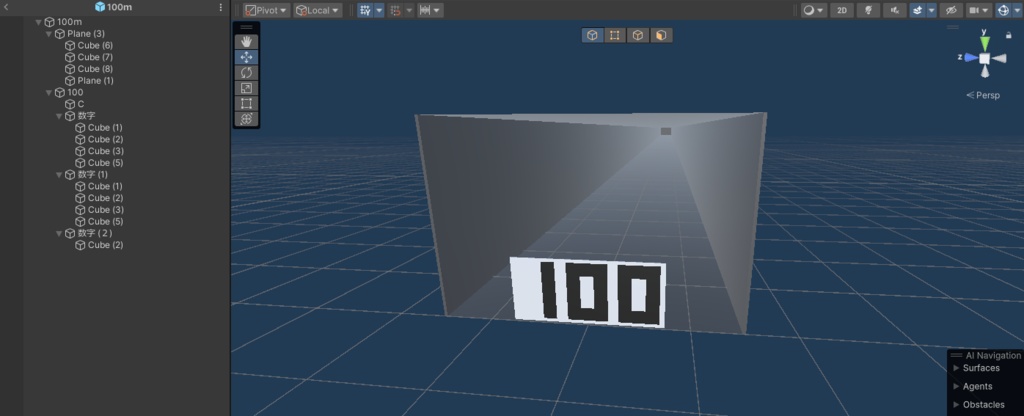Toggle grid snapping

click(x=365, y=10)
